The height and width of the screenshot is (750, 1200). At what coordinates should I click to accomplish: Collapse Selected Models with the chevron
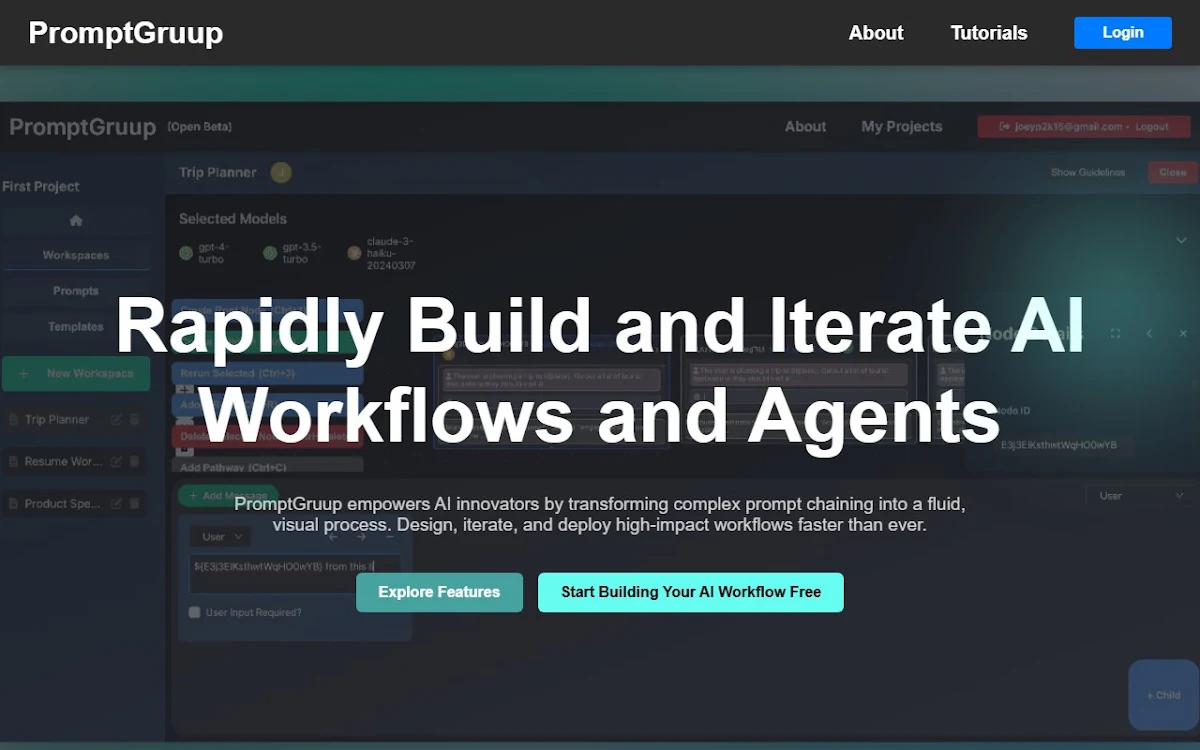(x=1181, y=240)
